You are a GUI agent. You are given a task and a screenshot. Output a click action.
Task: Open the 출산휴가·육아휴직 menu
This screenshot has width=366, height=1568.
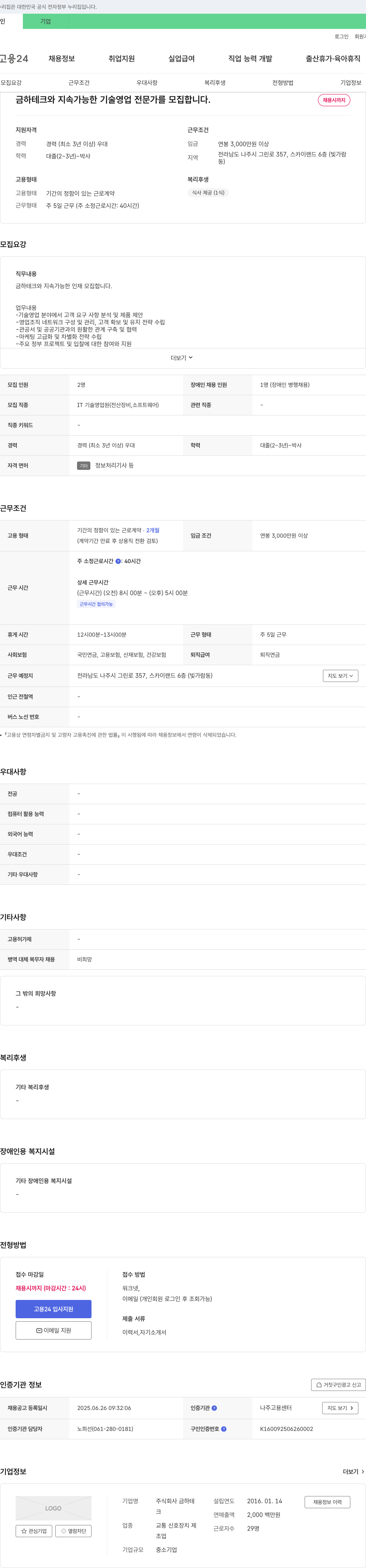[x=332, y=58]
